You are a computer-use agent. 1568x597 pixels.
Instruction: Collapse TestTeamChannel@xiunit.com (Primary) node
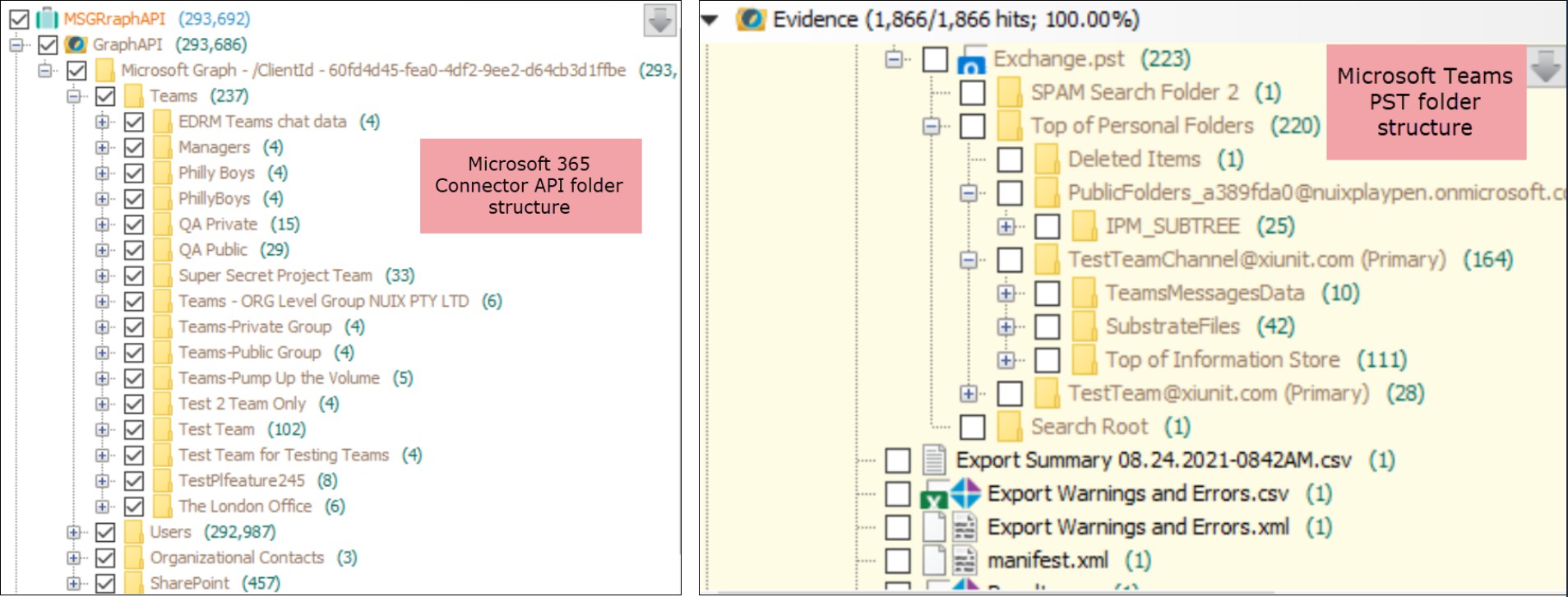click(x=969, y=260)
